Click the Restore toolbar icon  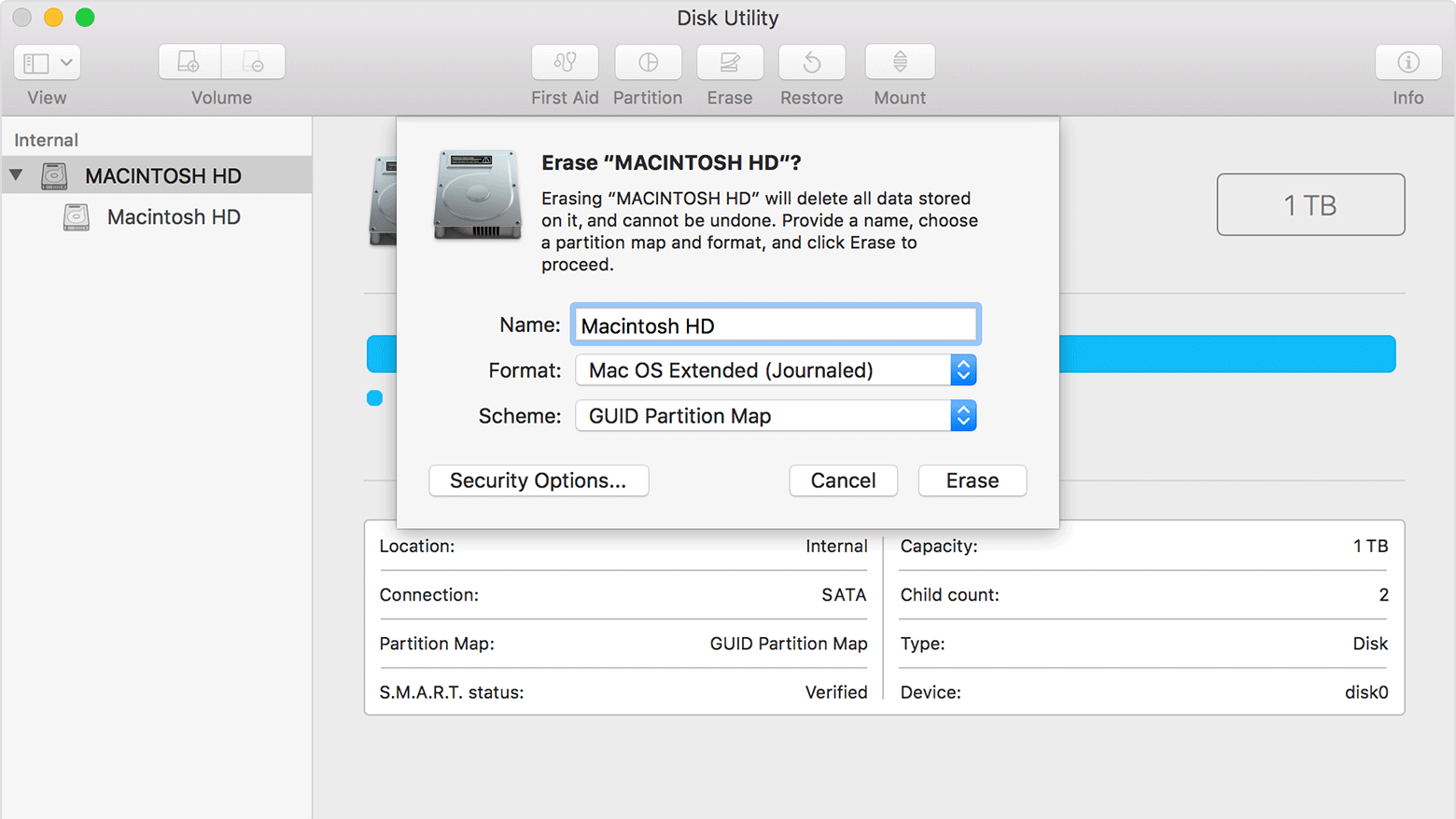811,62
